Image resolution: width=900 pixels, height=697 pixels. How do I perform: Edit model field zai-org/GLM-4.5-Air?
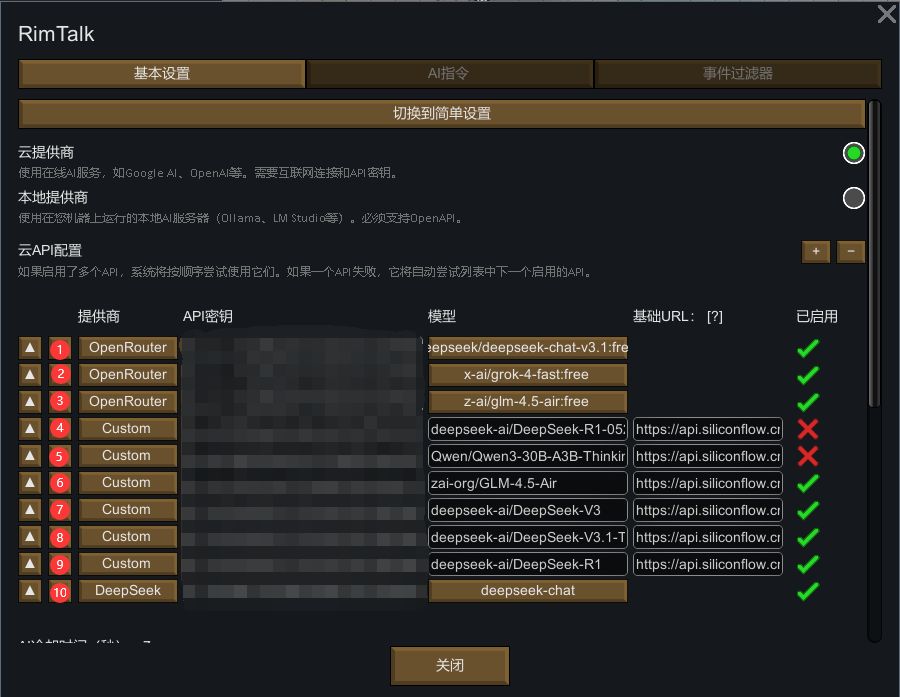[x=527, y=483]
